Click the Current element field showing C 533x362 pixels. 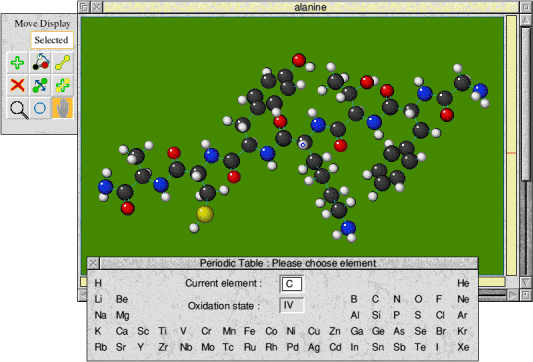tap(291, 284)
